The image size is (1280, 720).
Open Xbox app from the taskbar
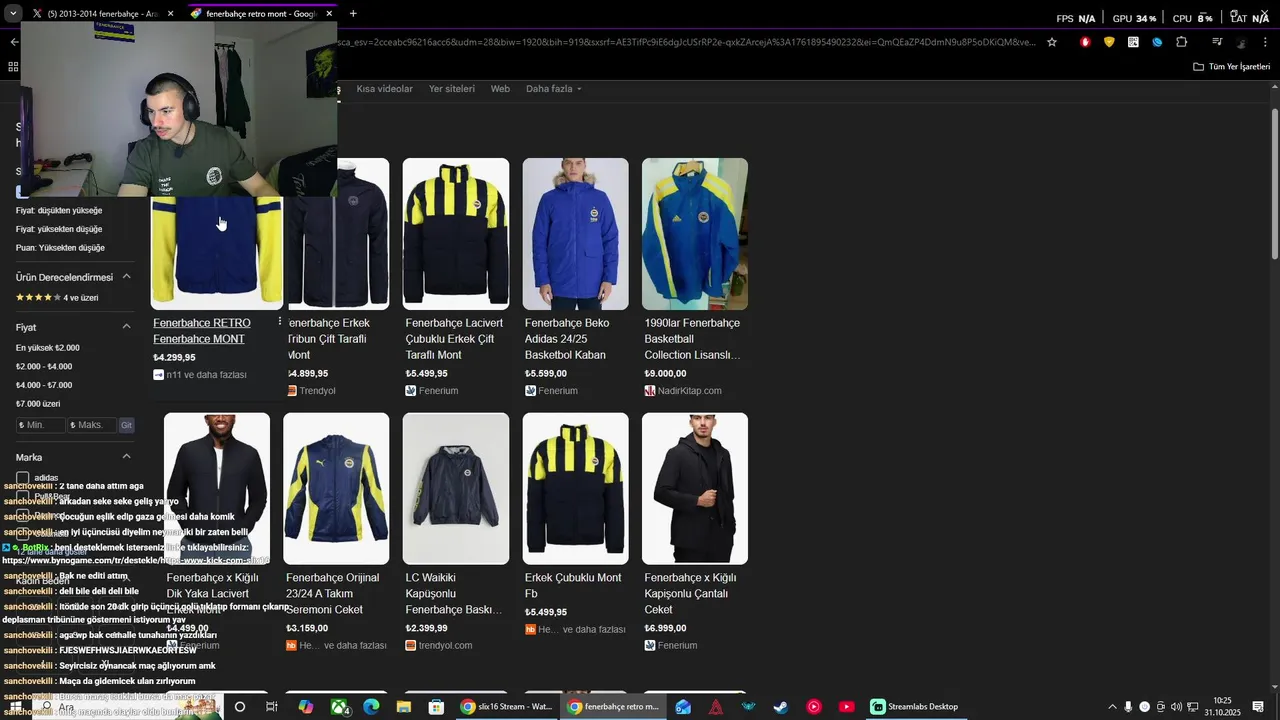tap(339, 707)
